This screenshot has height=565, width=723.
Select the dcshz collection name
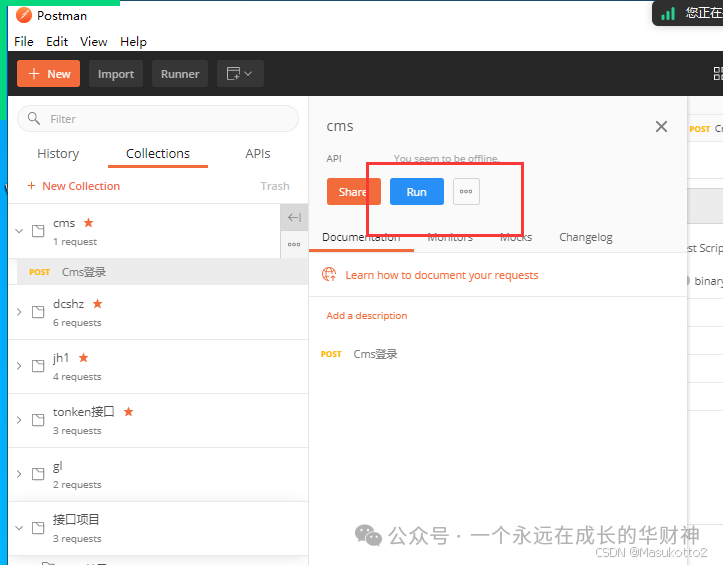click(x=68, y=303)
